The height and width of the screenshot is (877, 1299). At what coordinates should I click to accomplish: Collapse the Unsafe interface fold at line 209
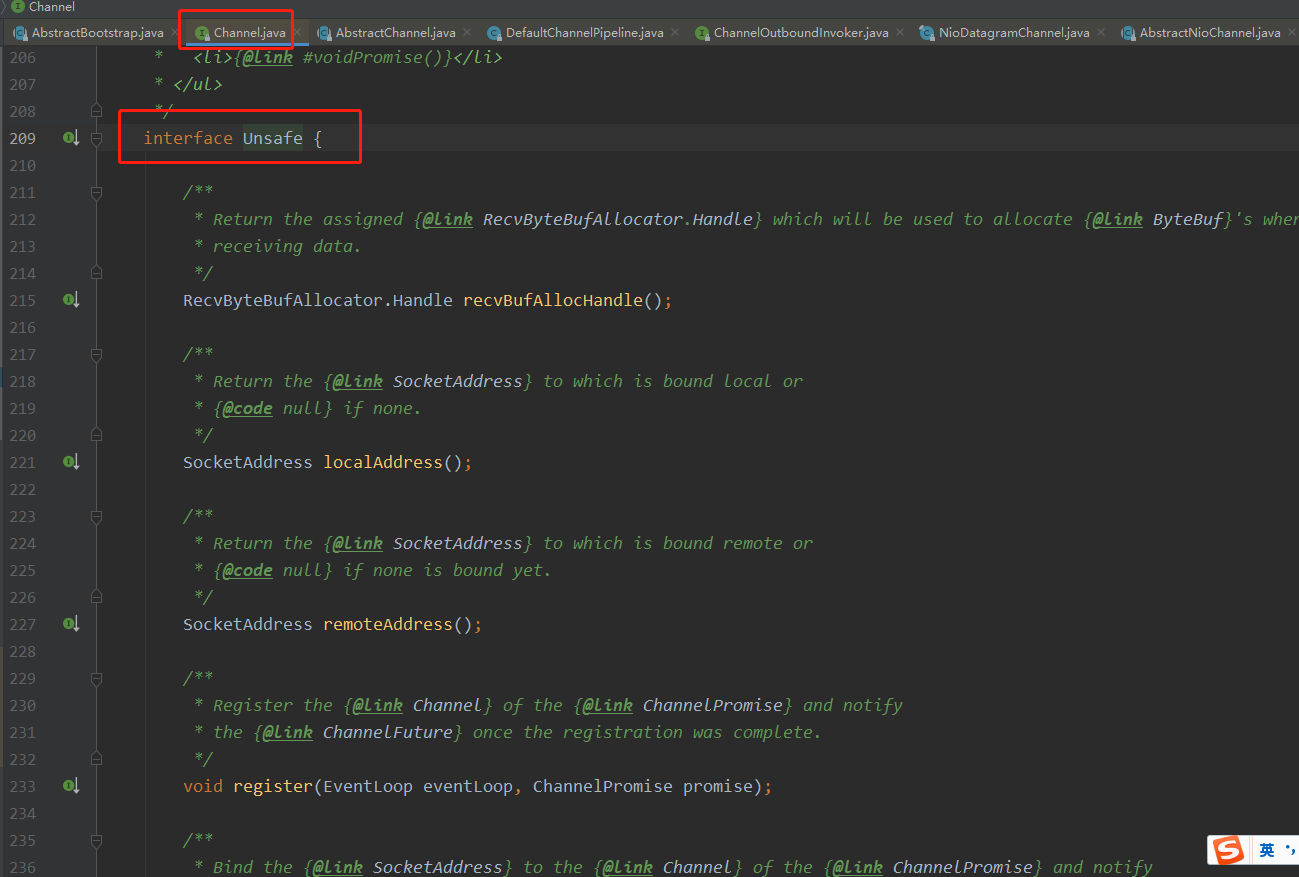click(97, 138)
